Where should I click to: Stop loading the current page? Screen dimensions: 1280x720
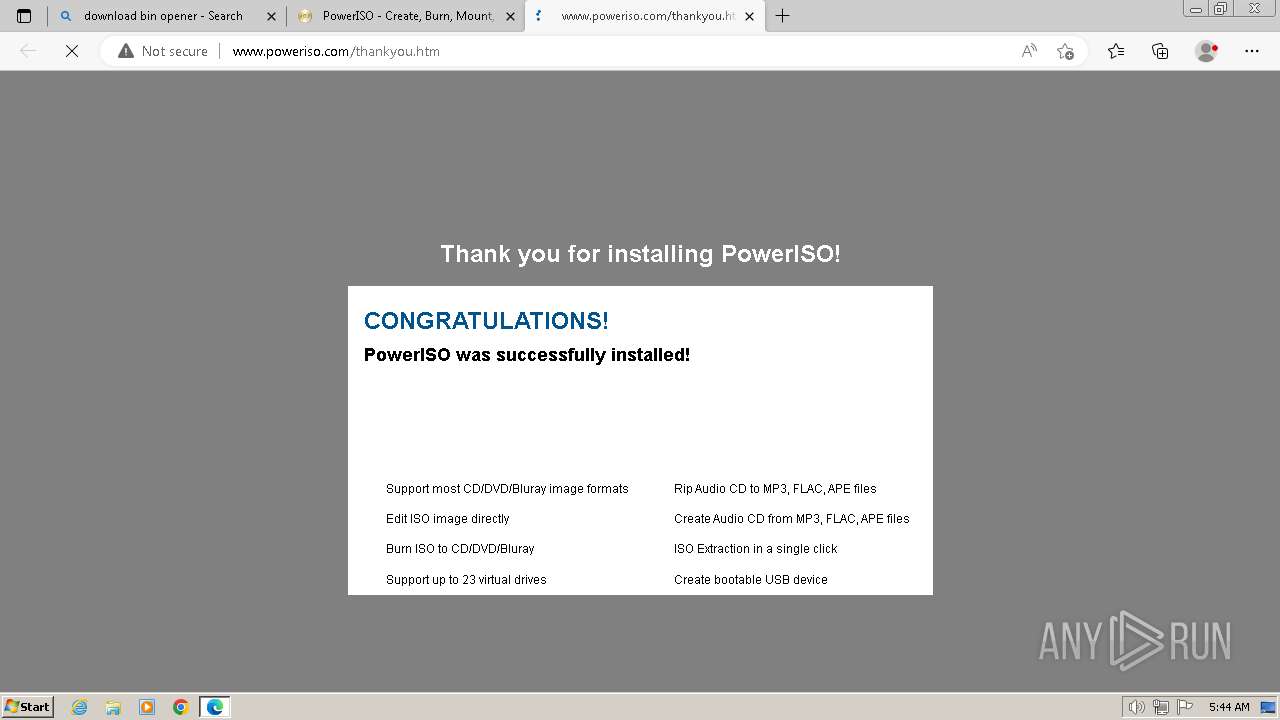(x=72, y=51)
